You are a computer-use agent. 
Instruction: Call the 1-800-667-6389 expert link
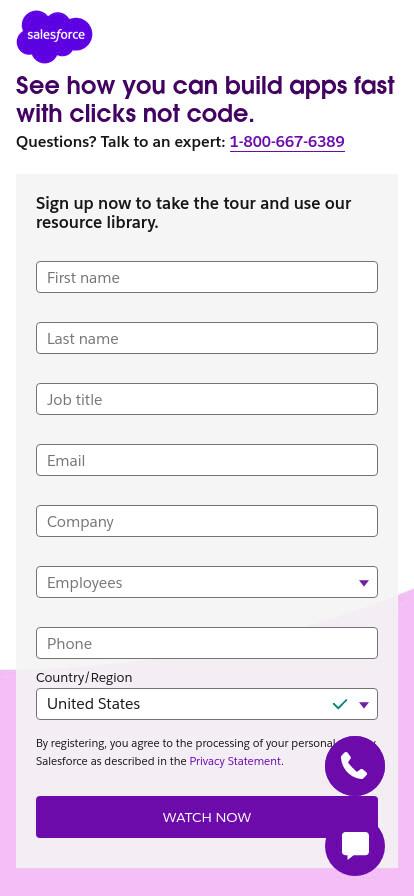(x=287, y=142)
